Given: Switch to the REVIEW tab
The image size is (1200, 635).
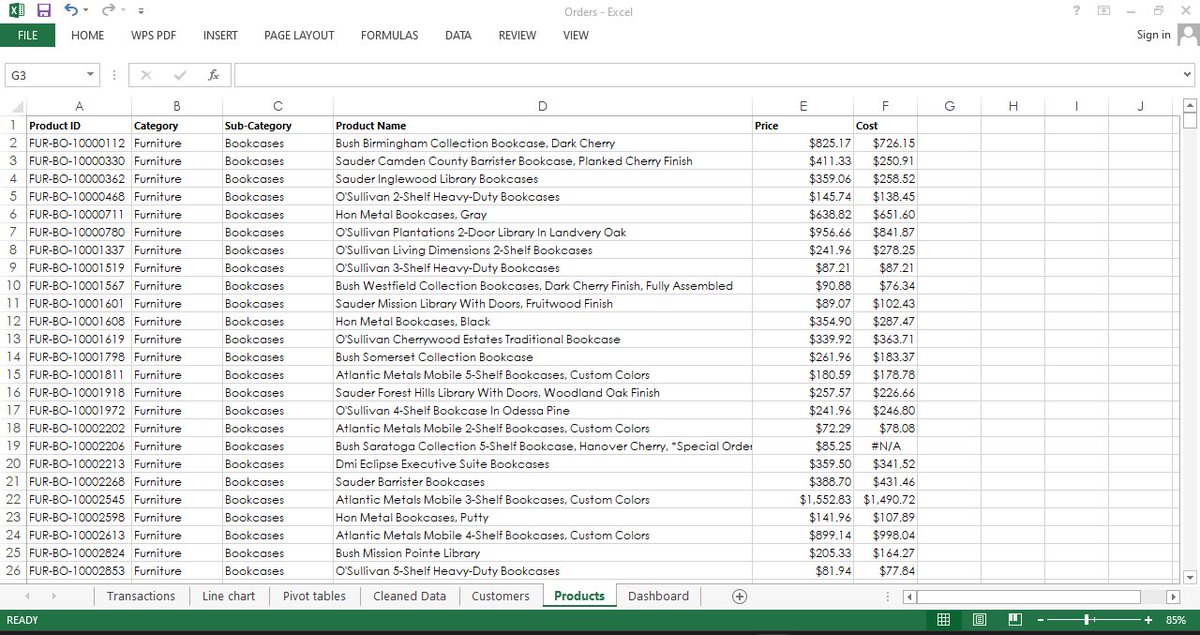Looking at the screenshot, I should click(517, 35).
